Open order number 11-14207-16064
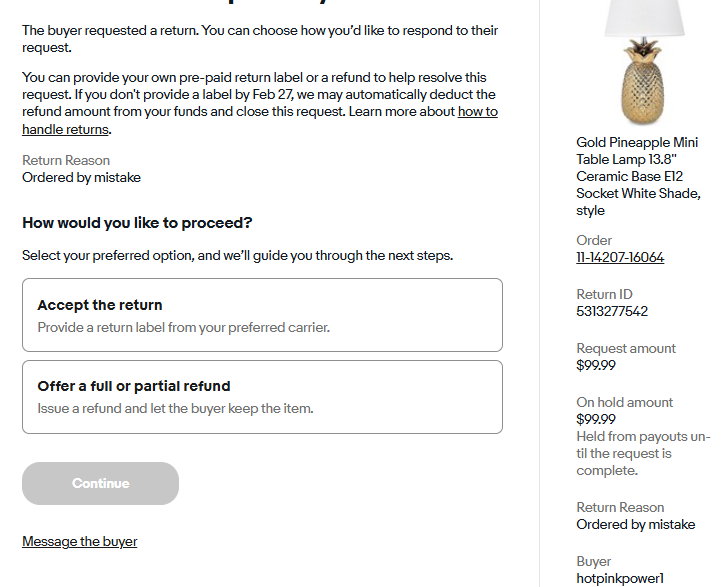Viewport: 728px width, 587px height. coord(620,258)
